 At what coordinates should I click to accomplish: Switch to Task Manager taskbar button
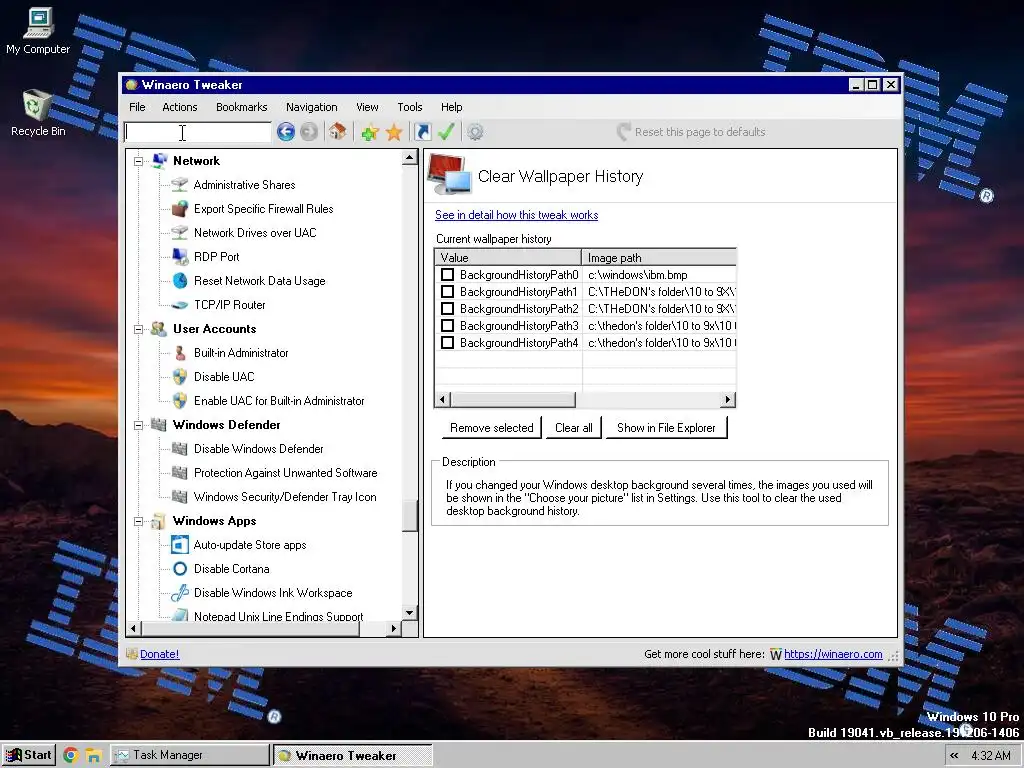189,755
